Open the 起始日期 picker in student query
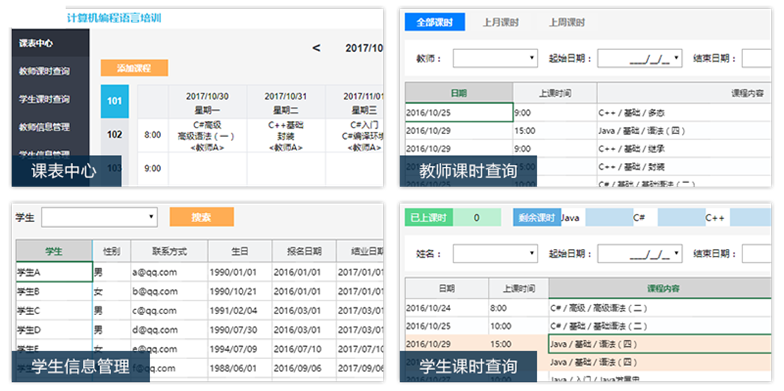This screenshot has width=784, height=391. [x=640, y=254]
